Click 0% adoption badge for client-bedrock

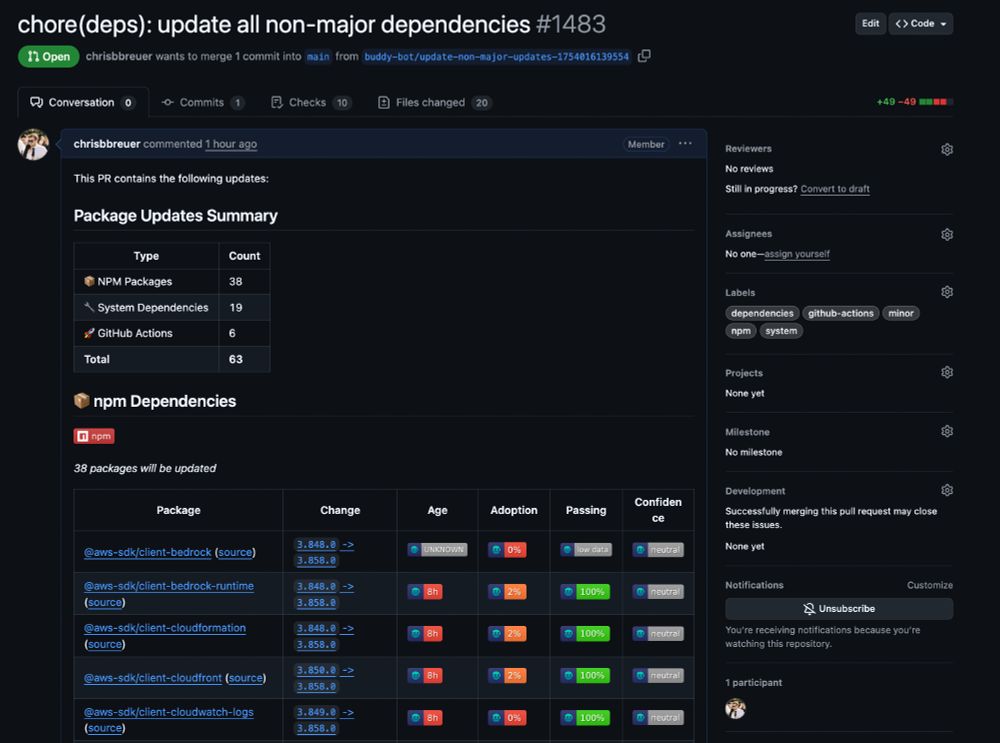[507, 550]
